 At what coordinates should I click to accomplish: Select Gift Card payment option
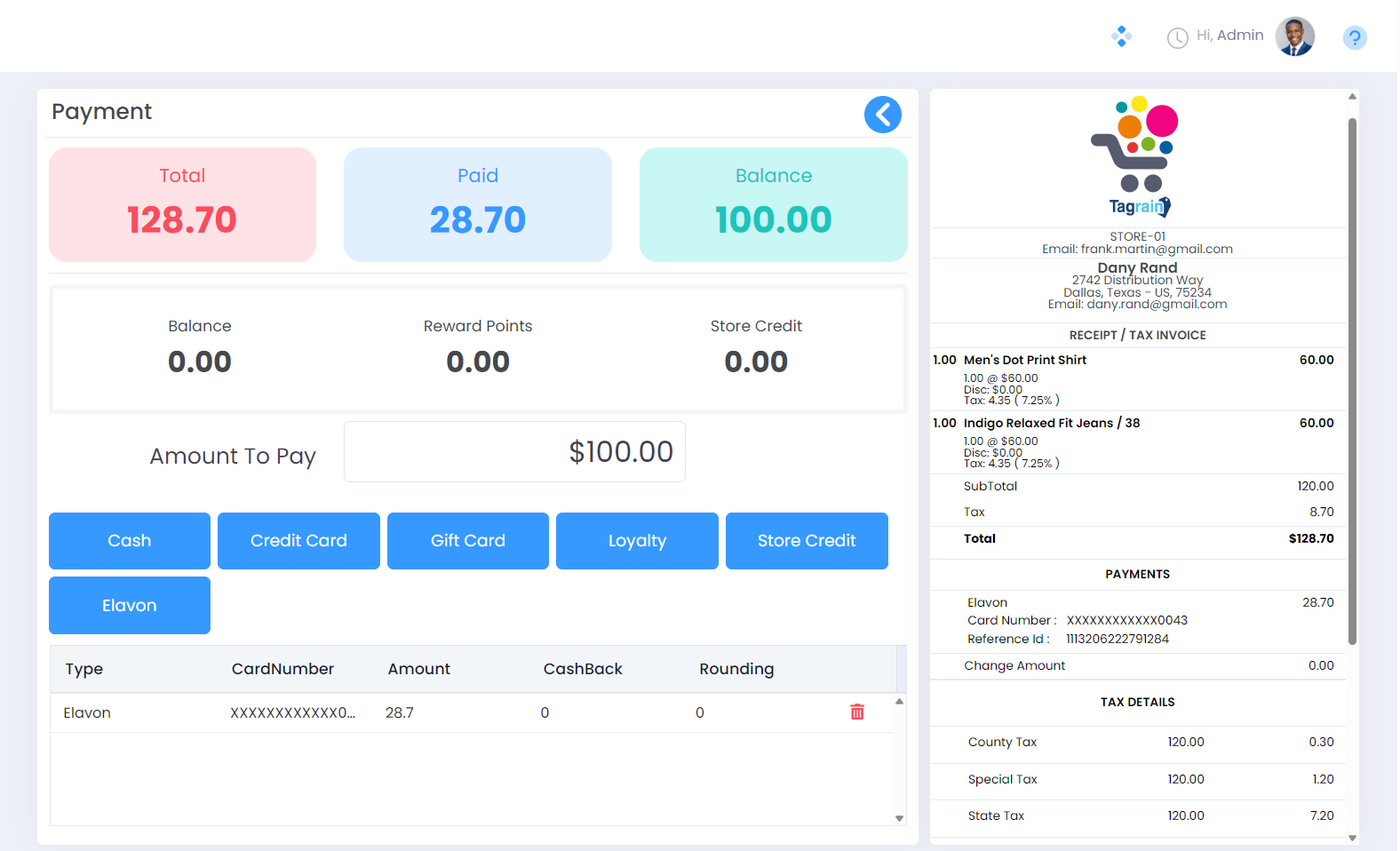pos(468,541)
